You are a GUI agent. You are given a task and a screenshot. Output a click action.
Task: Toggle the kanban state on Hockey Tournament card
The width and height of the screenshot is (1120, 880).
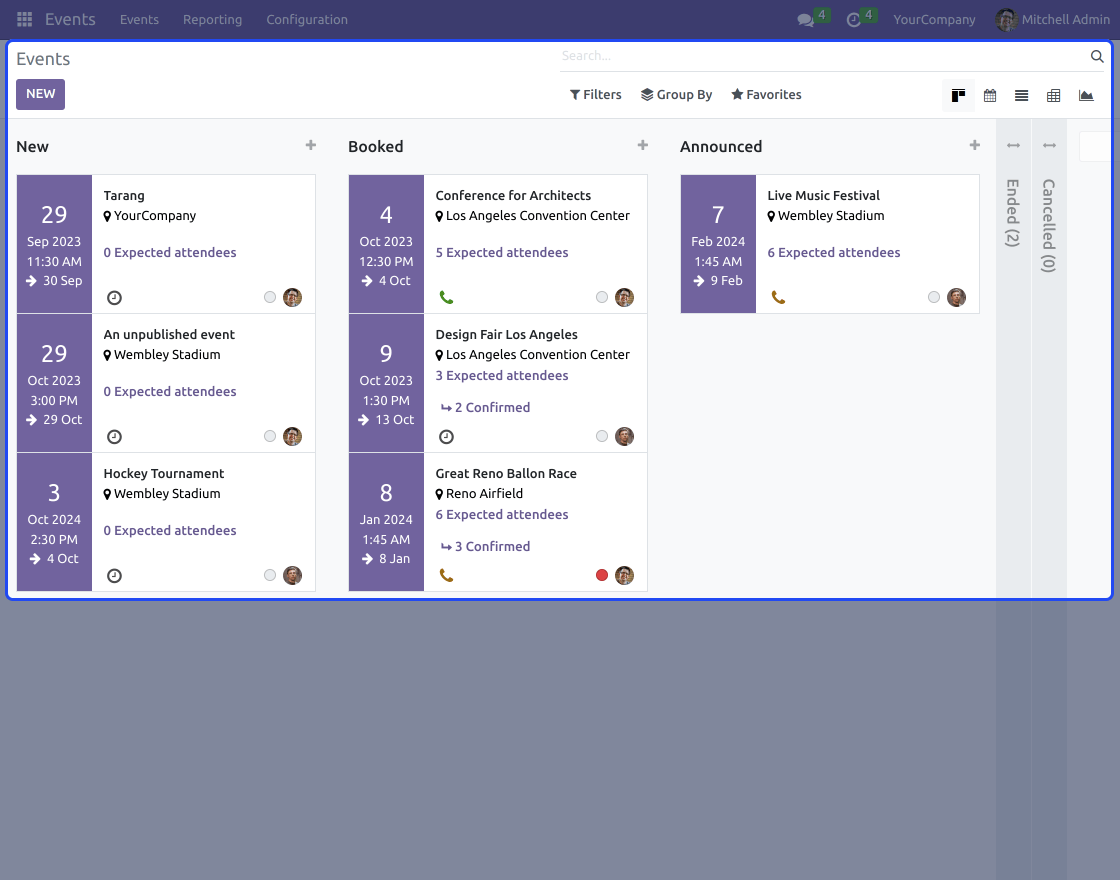tap(269, 575)
